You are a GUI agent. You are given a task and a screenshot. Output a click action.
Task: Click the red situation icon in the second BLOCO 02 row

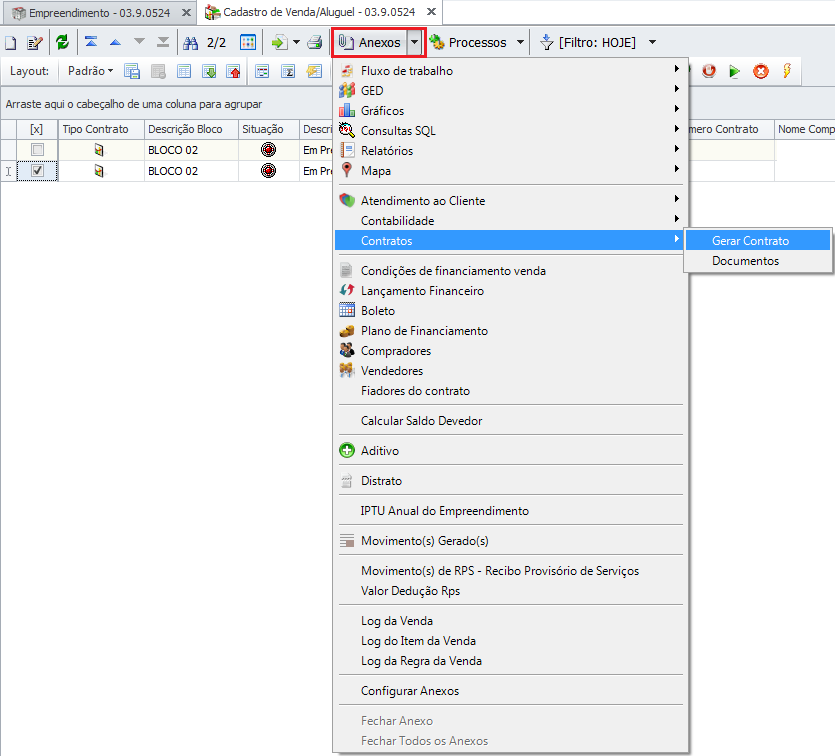pos(268,171)
